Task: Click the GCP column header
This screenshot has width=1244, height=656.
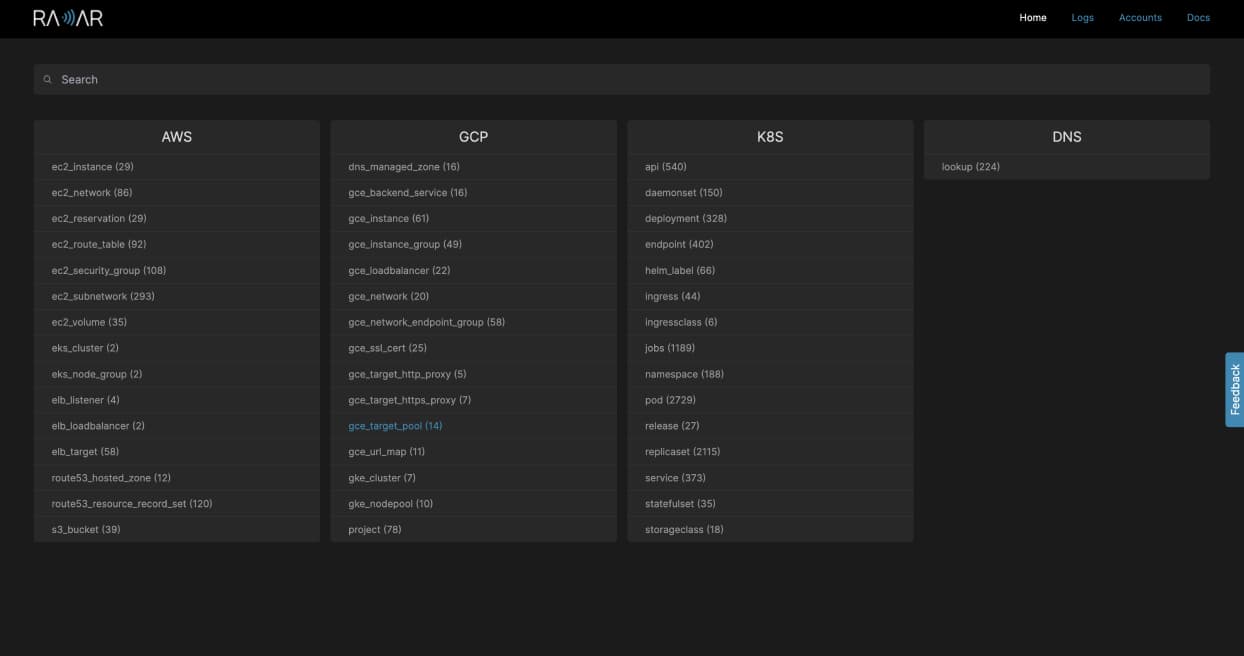Action: pos(473,137)
